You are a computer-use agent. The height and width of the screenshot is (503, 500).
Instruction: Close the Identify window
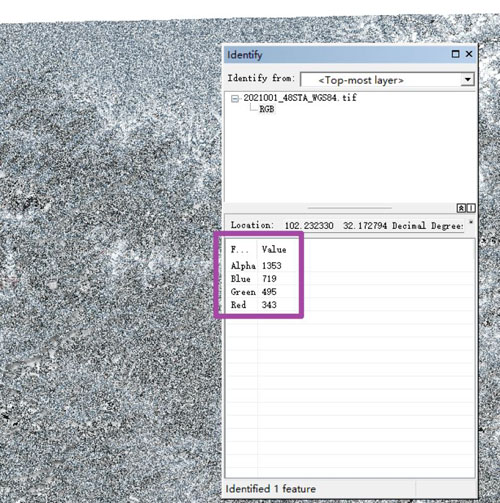(469, 54)
